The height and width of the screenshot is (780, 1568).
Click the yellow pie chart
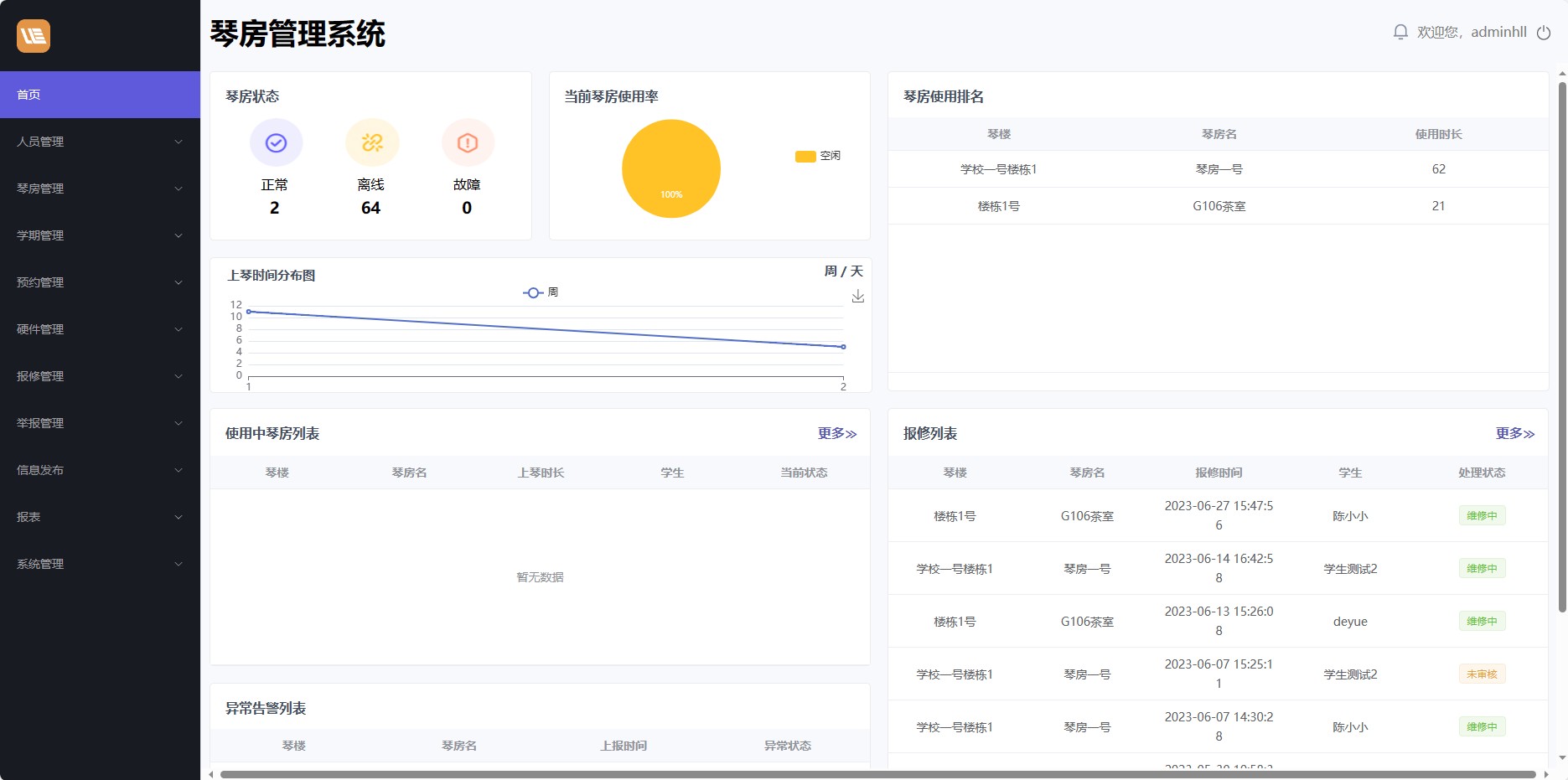[x=671, y=168]
